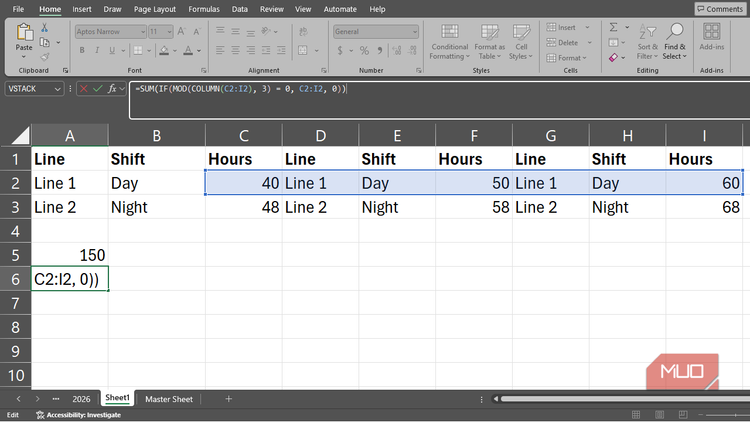Click the Copy icon in Clipboard group
Screen dimensions: 750x422
coord(44,43)
